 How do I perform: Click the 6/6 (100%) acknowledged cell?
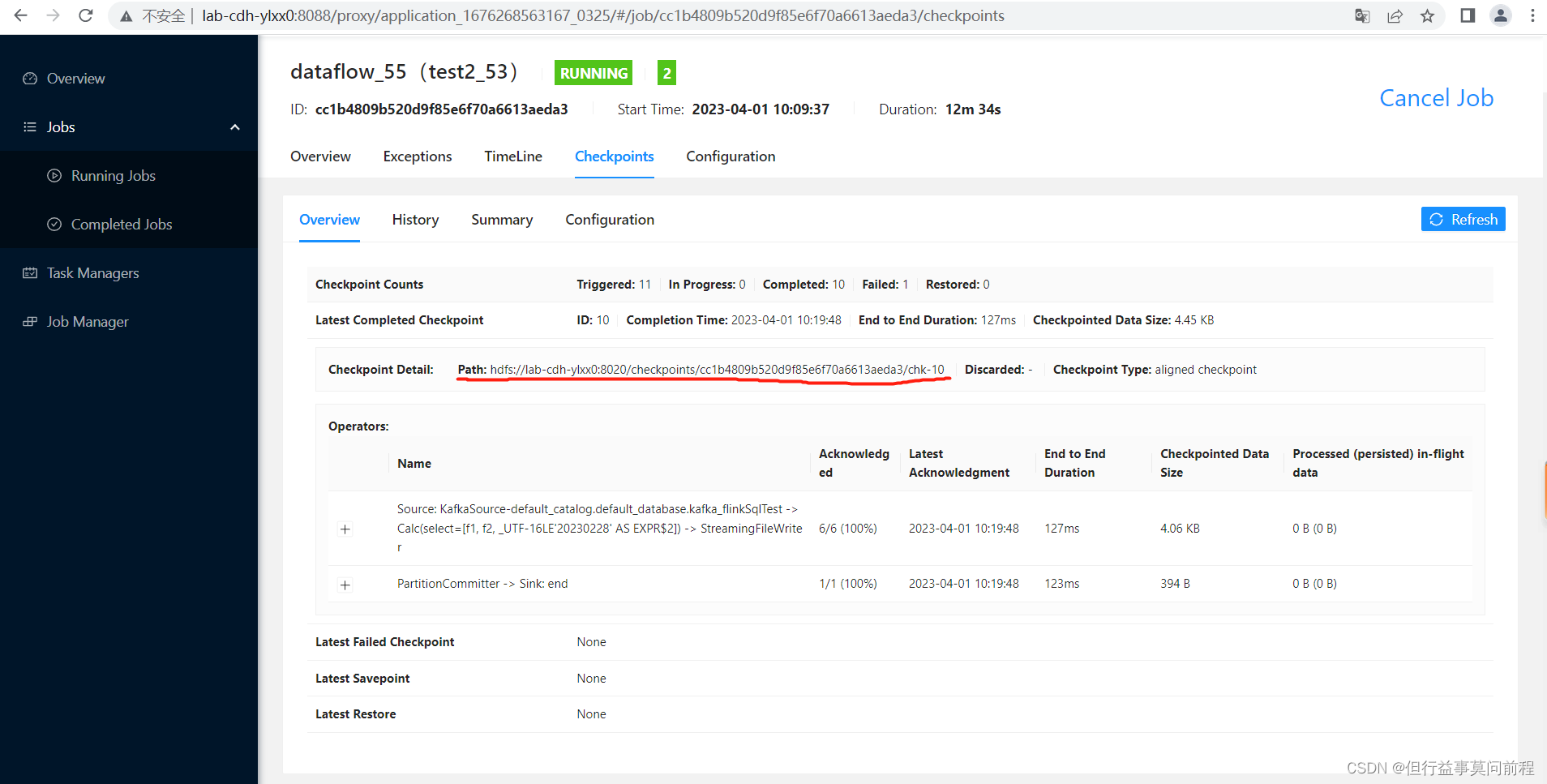848,529
